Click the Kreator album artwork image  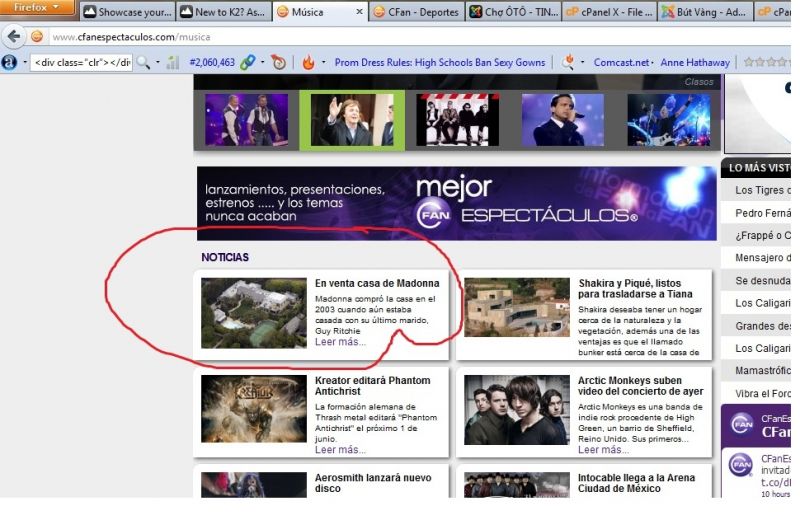coord(254,409)
